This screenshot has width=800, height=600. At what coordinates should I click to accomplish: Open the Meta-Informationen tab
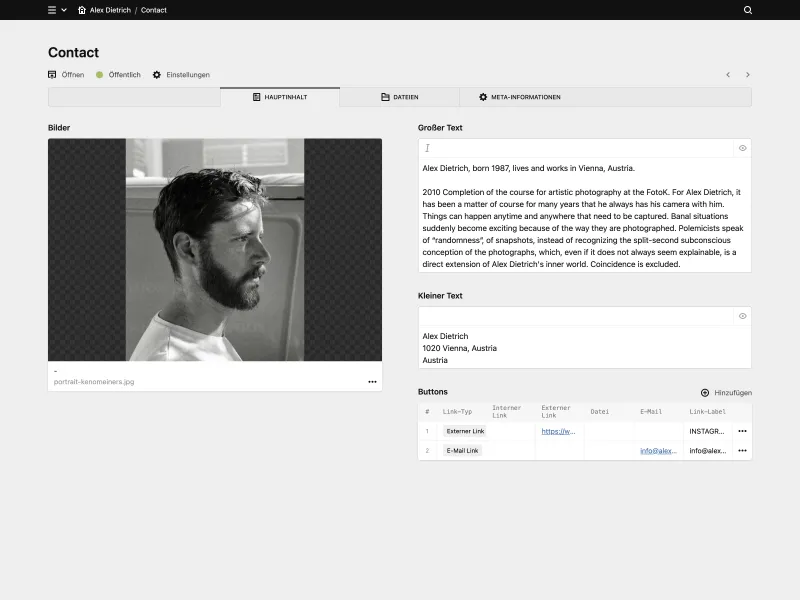(x=521, y=97)
